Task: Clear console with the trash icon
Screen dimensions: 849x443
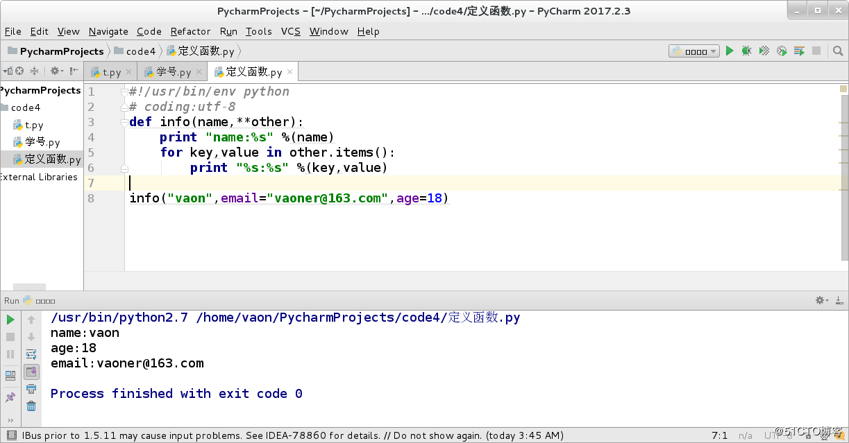Action: click(x=31, y=406)
